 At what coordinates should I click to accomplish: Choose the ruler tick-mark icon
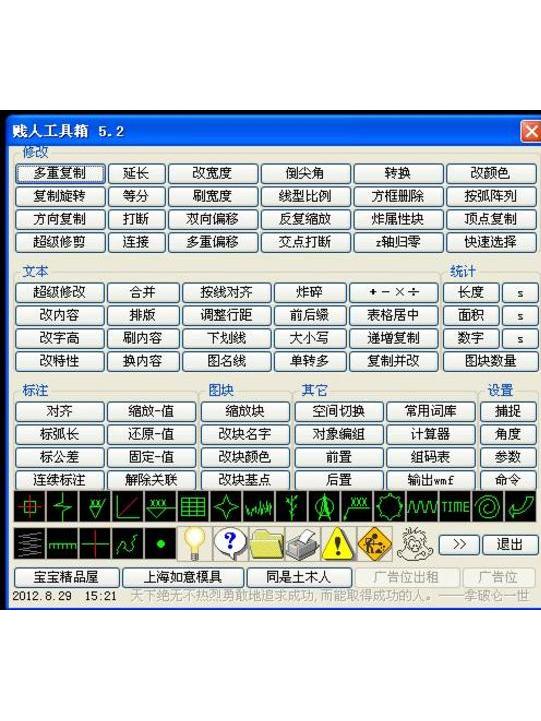pyautogui.click(x=63, y=544)
